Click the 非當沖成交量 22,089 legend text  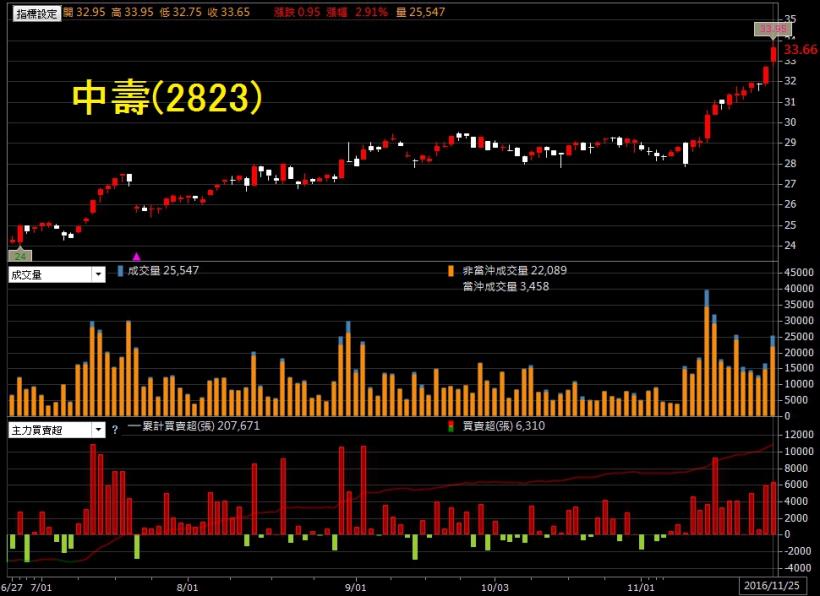tap(515, 270)
